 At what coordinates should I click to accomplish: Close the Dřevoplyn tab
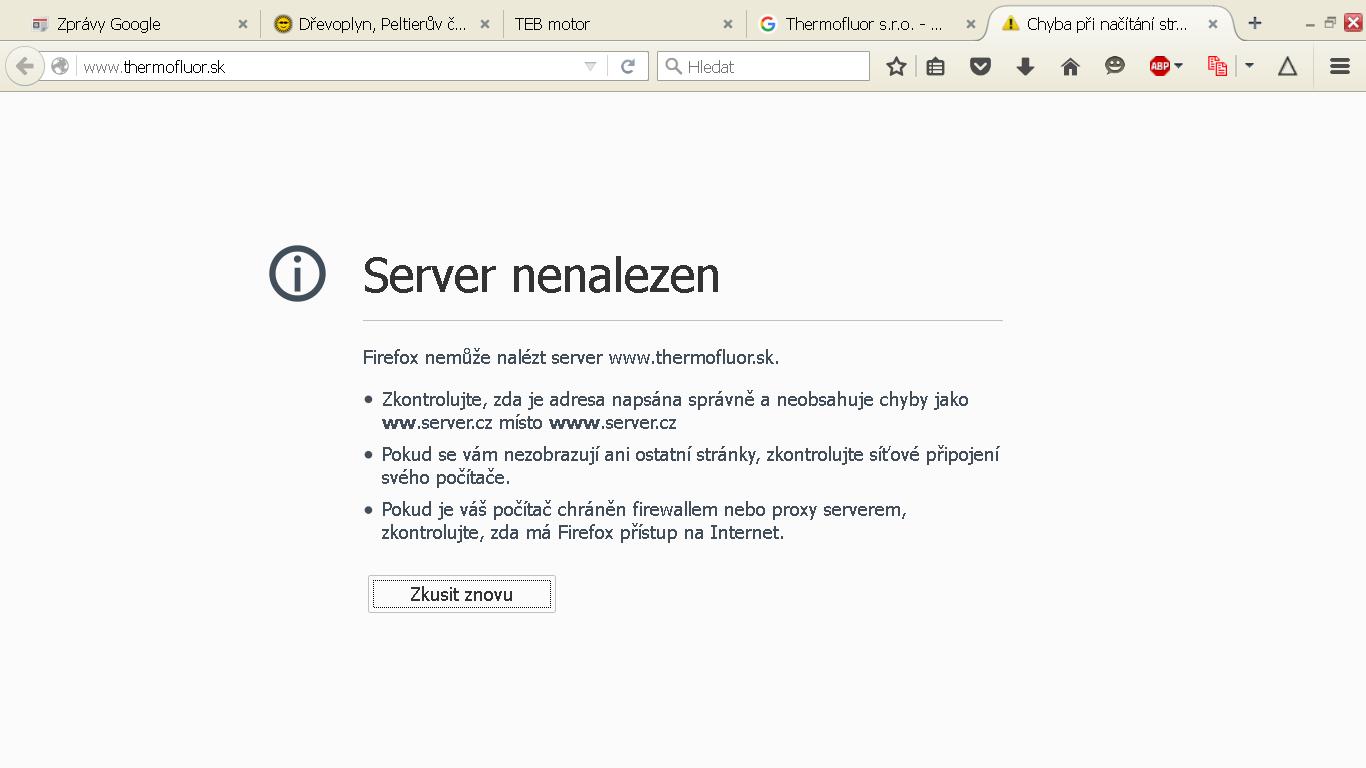pyautogui.click(x=485, y=24)
